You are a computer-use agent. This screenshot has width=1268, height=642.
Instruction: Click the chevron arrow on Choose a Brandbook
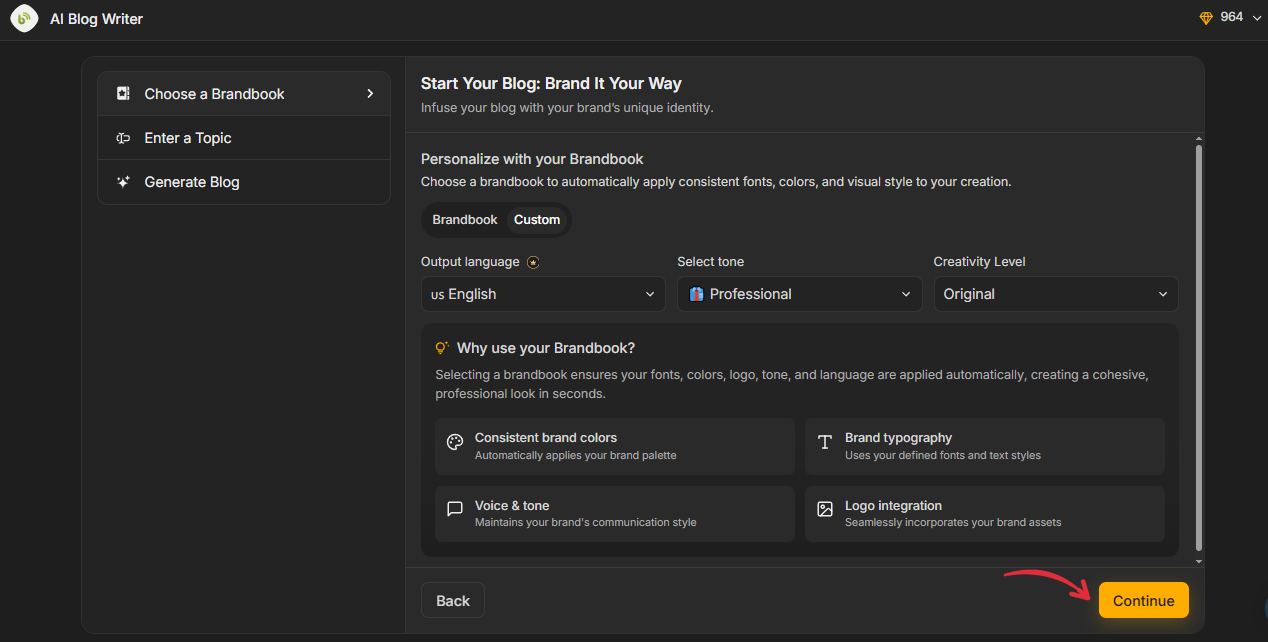click(370, 94)
